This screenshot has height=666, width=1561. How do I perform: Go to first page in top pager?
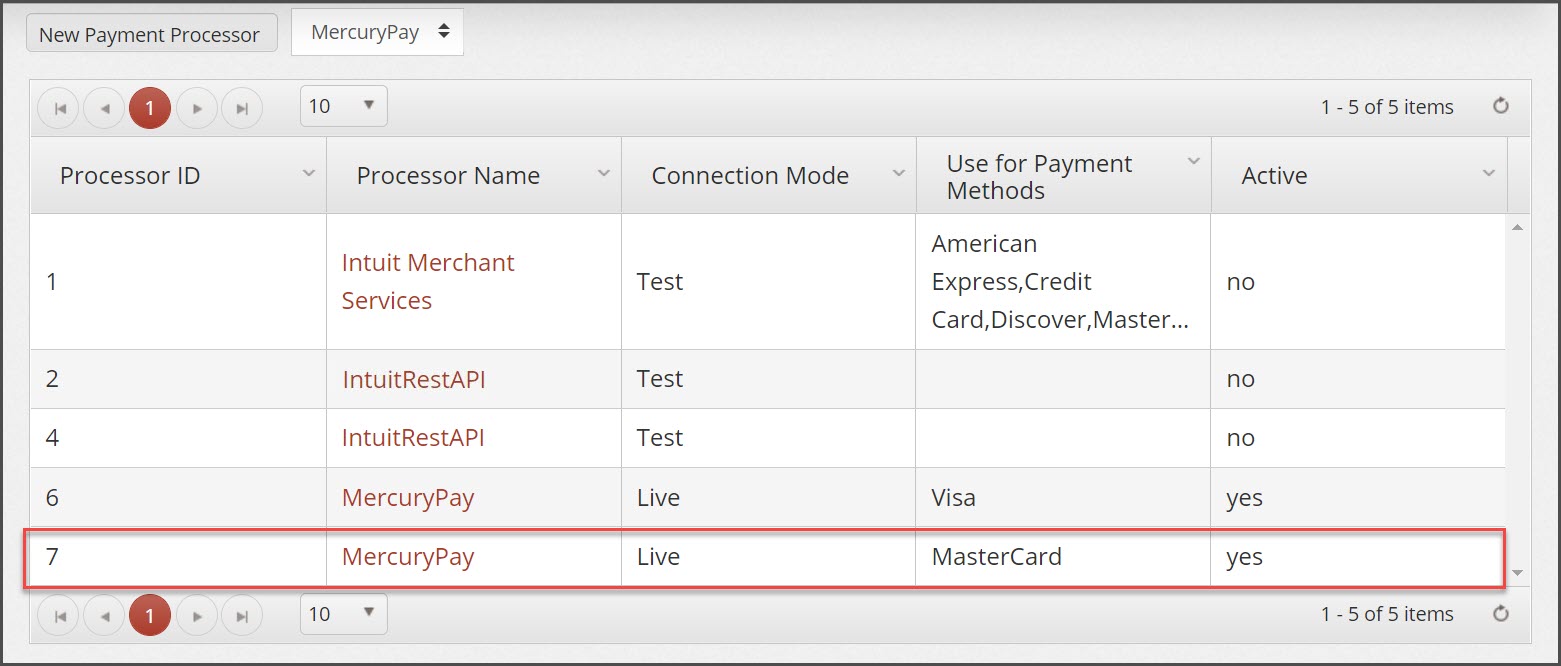58,108
